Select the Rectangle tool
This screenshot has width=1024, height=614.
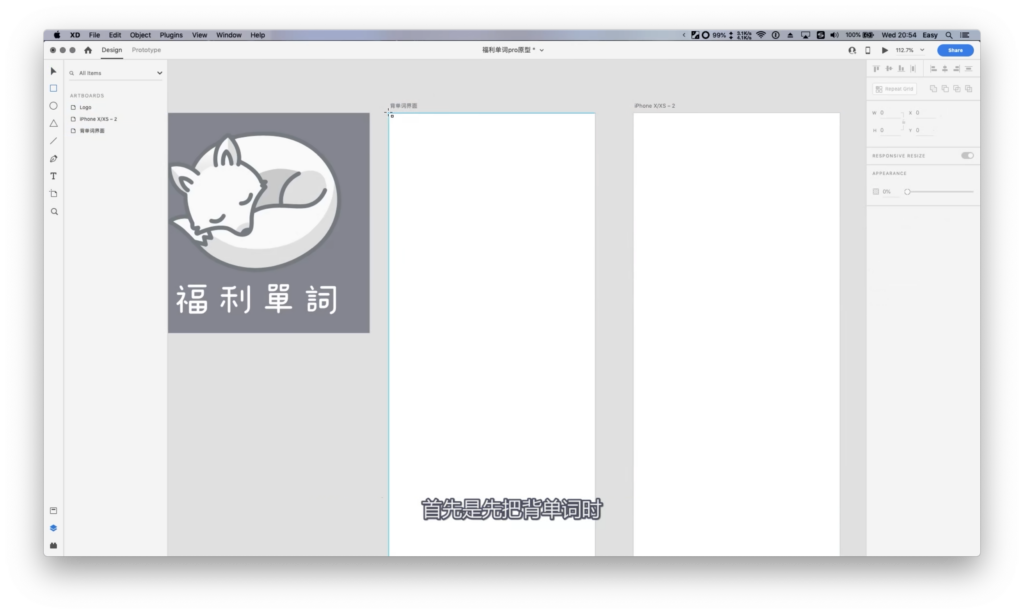click(x=54, y=88)
